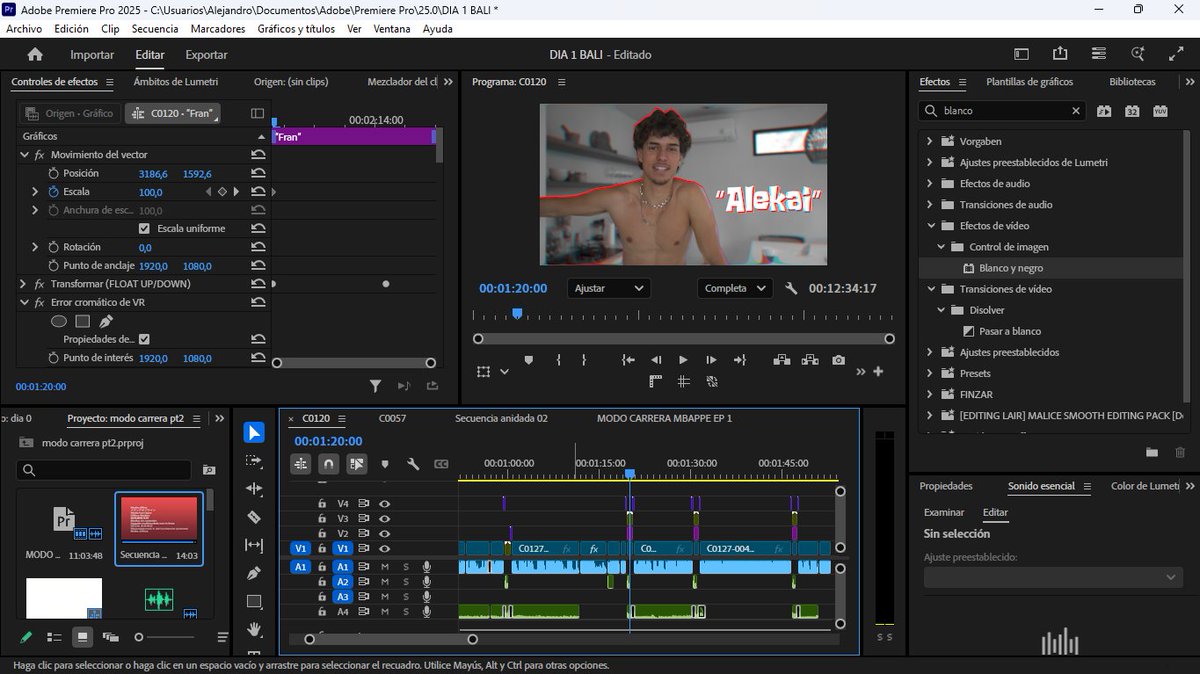The width and height of the screenshot is (1200, 674).
Task: Pick the Razor tool
Action: pyautogui.click(x=254, y=517)
